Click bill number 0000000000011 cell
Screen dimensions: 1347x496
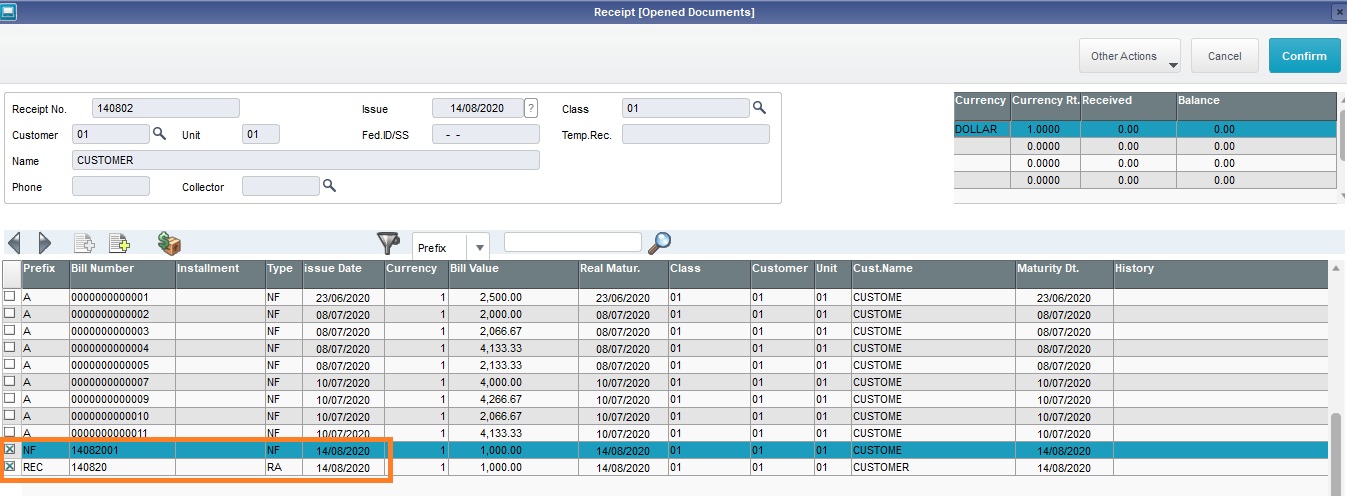(121, 433)
